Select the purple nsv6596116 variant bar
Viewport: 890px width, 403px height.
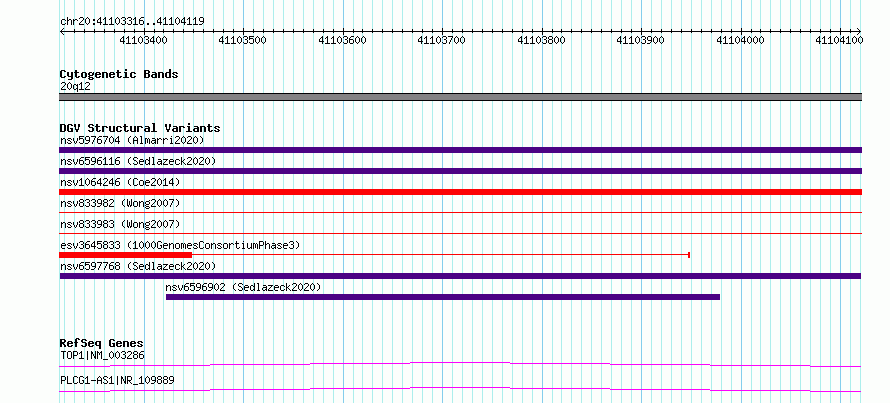click(x=460, y=171)
